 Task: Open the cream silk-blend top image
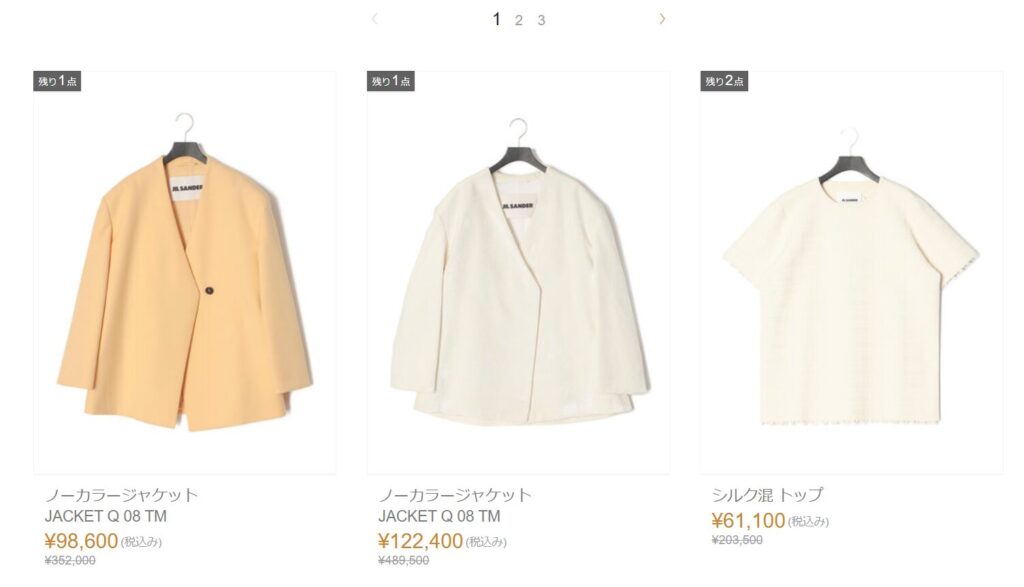click(x=852, y=273)
